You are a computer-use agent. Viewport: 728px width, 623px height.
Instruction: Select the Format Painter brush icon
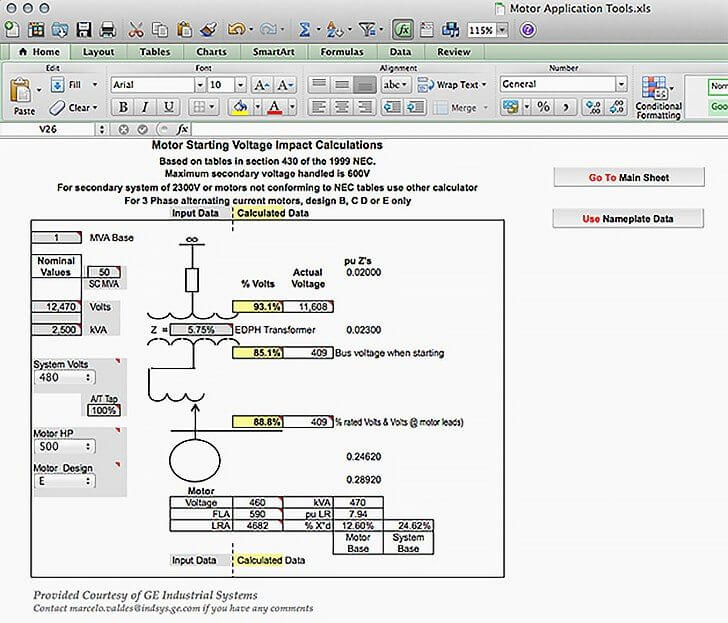point(208,30)
